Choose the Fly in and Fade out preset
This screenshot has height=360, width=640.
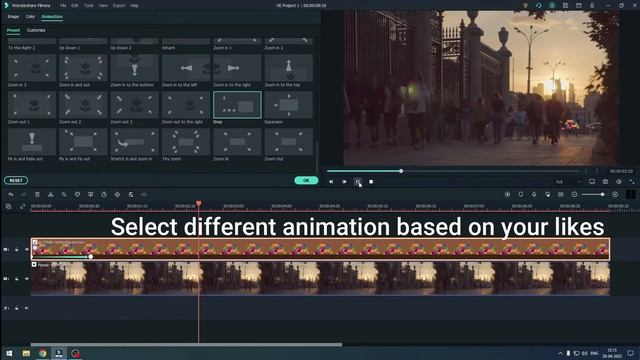pos(31,145)
